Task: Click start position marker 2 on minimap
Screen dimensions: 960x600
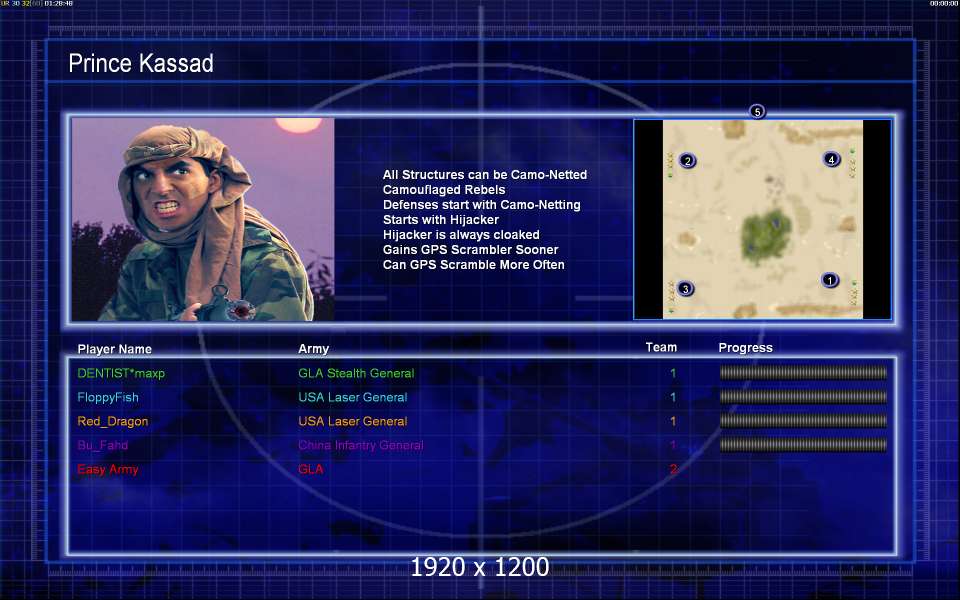Action: [x=688, y=161]
